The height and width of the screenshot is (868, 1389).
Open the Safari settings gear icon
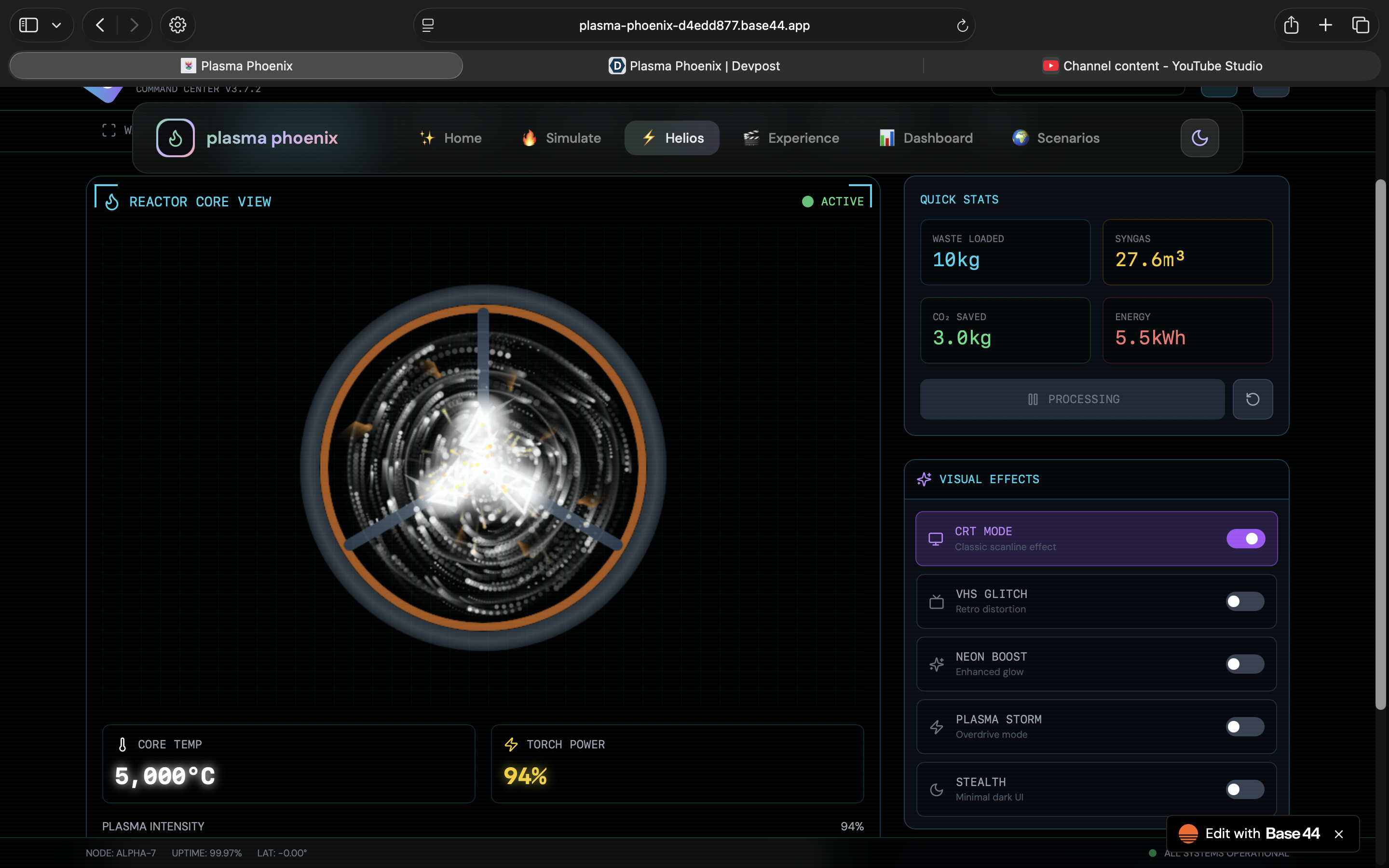[x=177, y=25]
